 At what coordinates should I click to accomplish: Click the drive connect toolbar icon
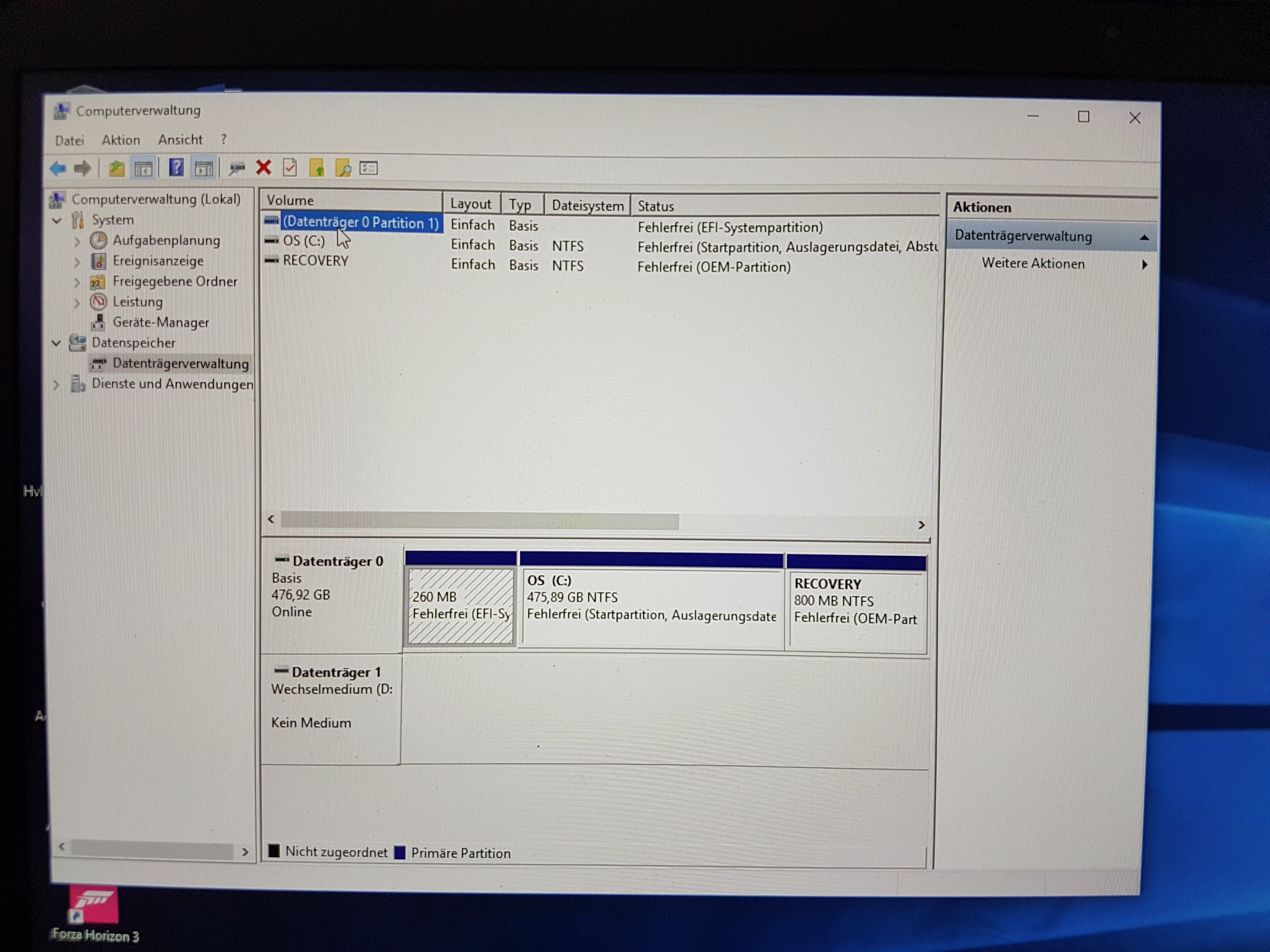[236, 168]
